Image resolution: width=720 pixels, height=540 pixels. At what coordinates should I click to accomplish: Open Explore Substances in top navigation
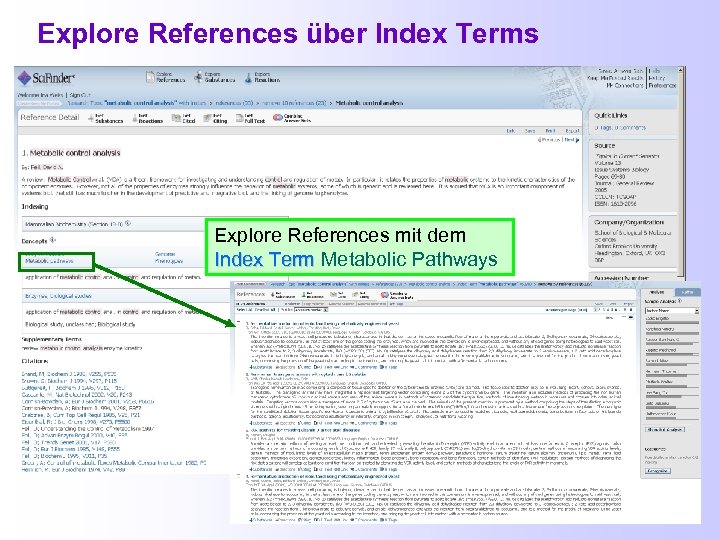(214, 77)
